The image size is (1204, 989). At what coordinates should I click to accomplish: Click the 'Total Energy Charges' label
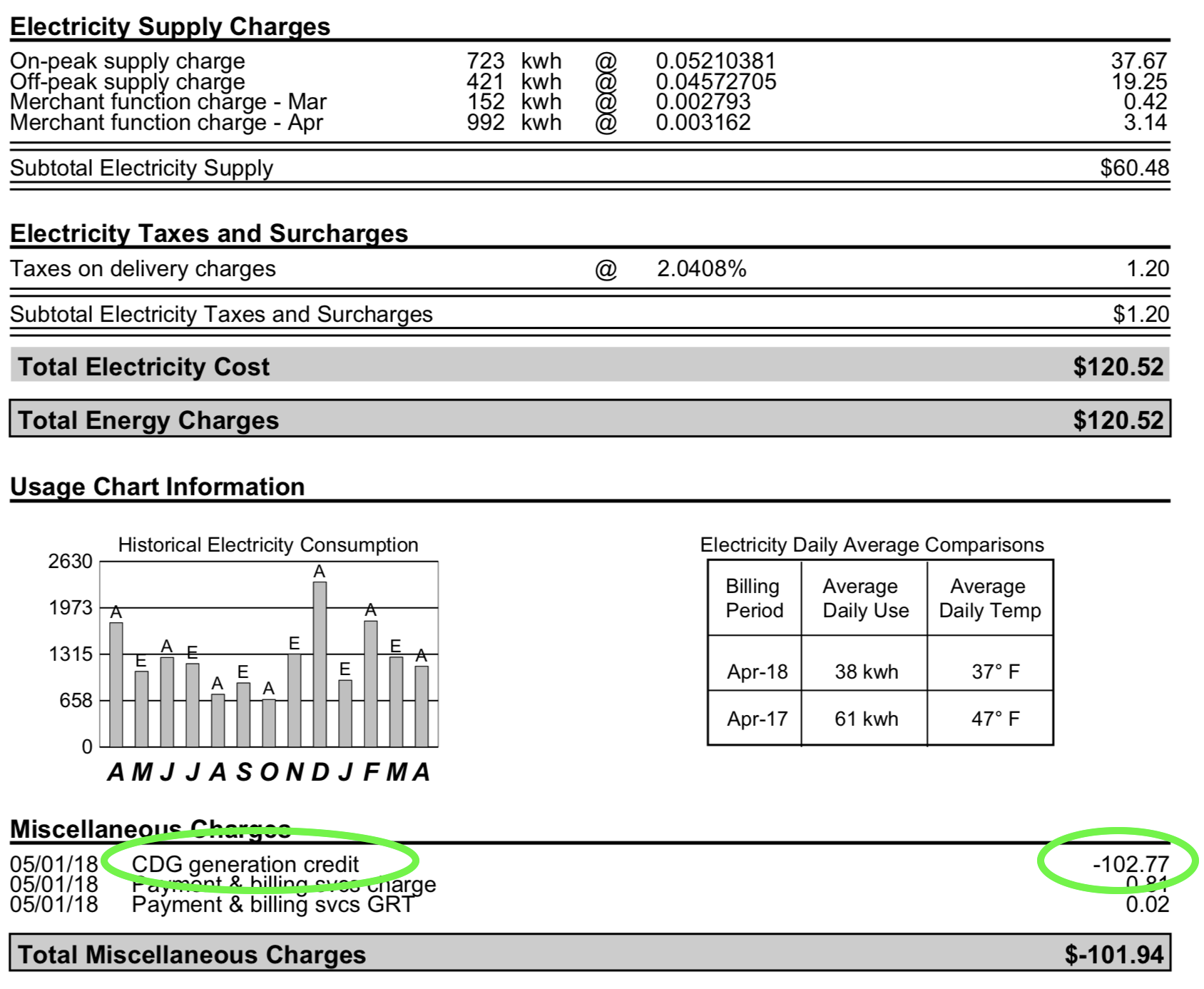click(148, 420)
